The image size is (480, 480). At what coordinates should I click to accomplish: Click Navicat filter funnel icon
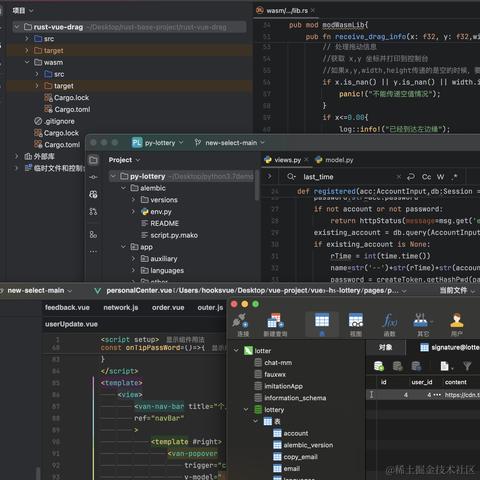click(x=467, y=366)
